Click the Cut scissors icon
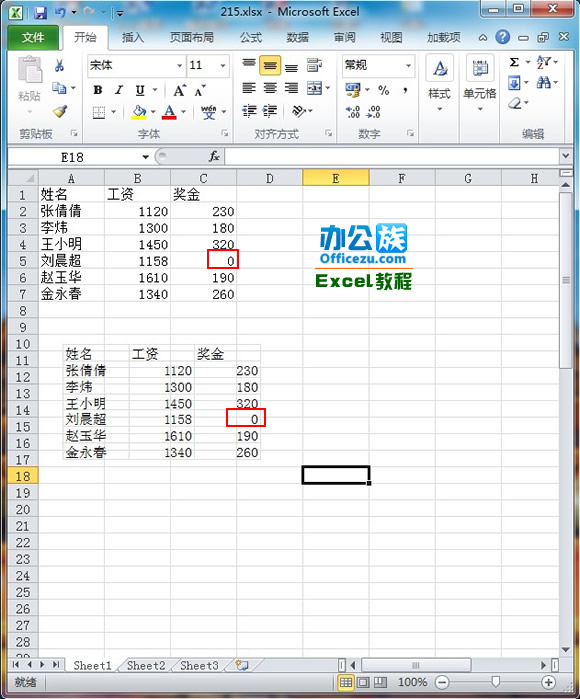 (59, 66)
